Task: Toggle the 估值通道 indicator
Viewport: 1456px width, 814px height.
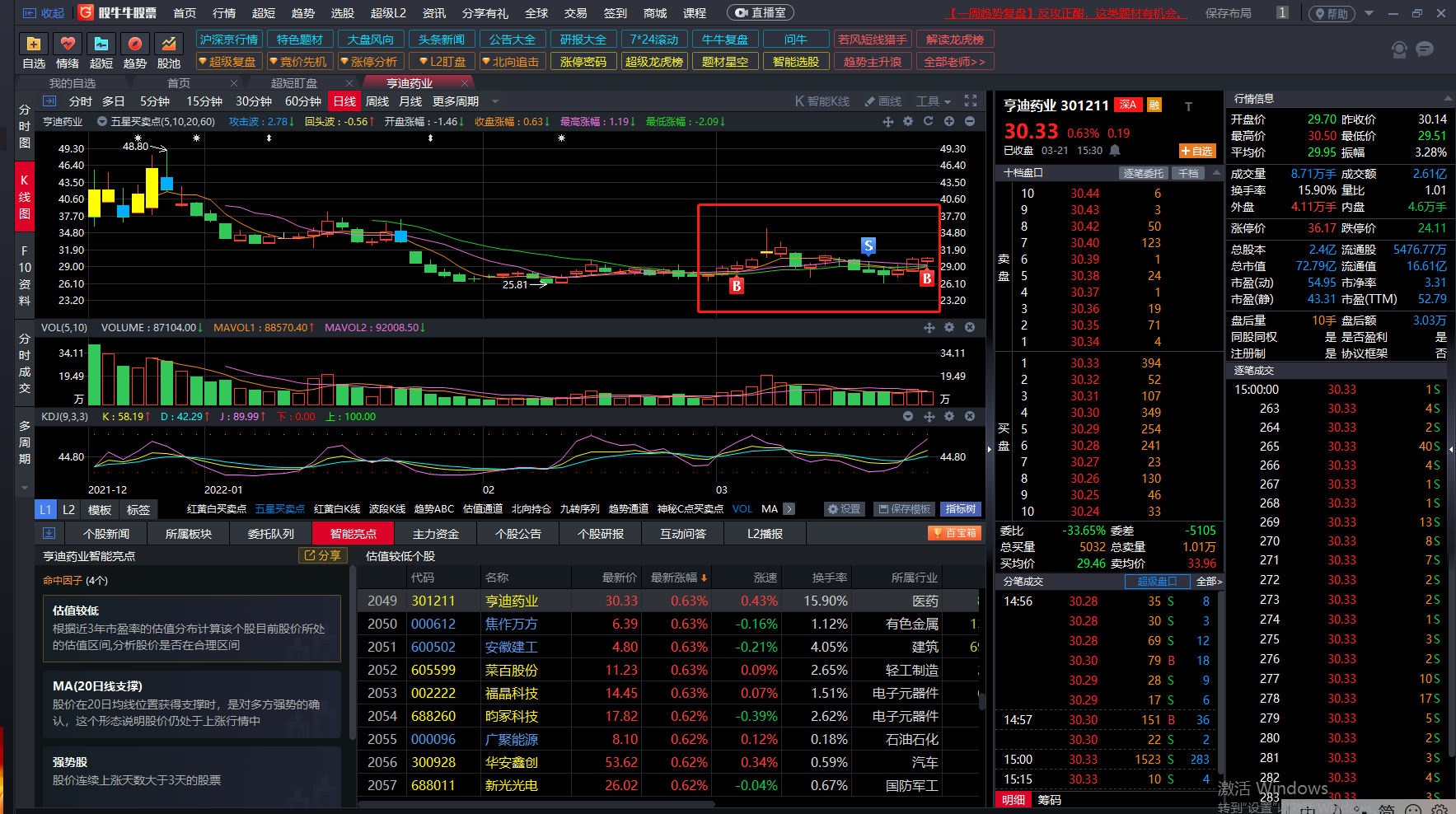Action: (483, 509)
